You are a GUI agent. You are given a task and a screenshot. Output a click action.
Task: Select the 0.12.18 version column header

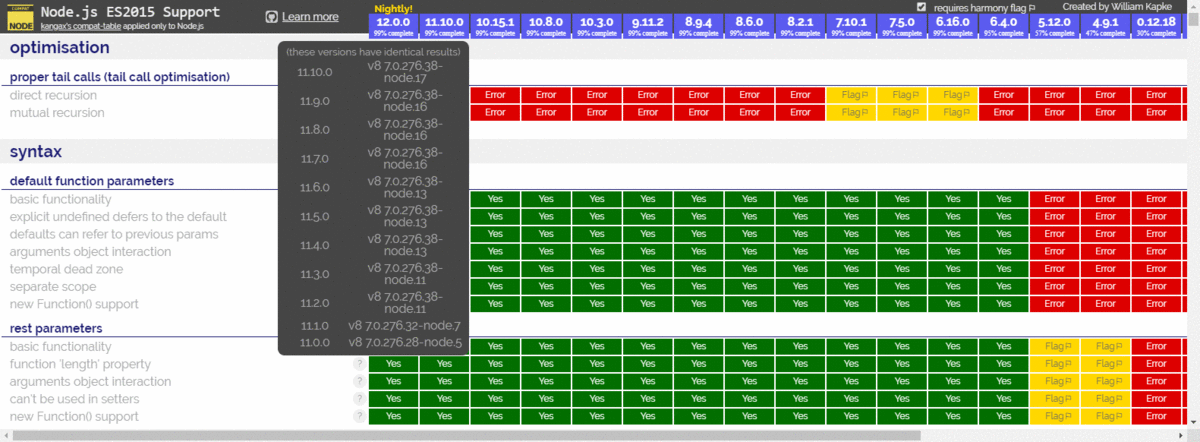tap(1156, 26)
